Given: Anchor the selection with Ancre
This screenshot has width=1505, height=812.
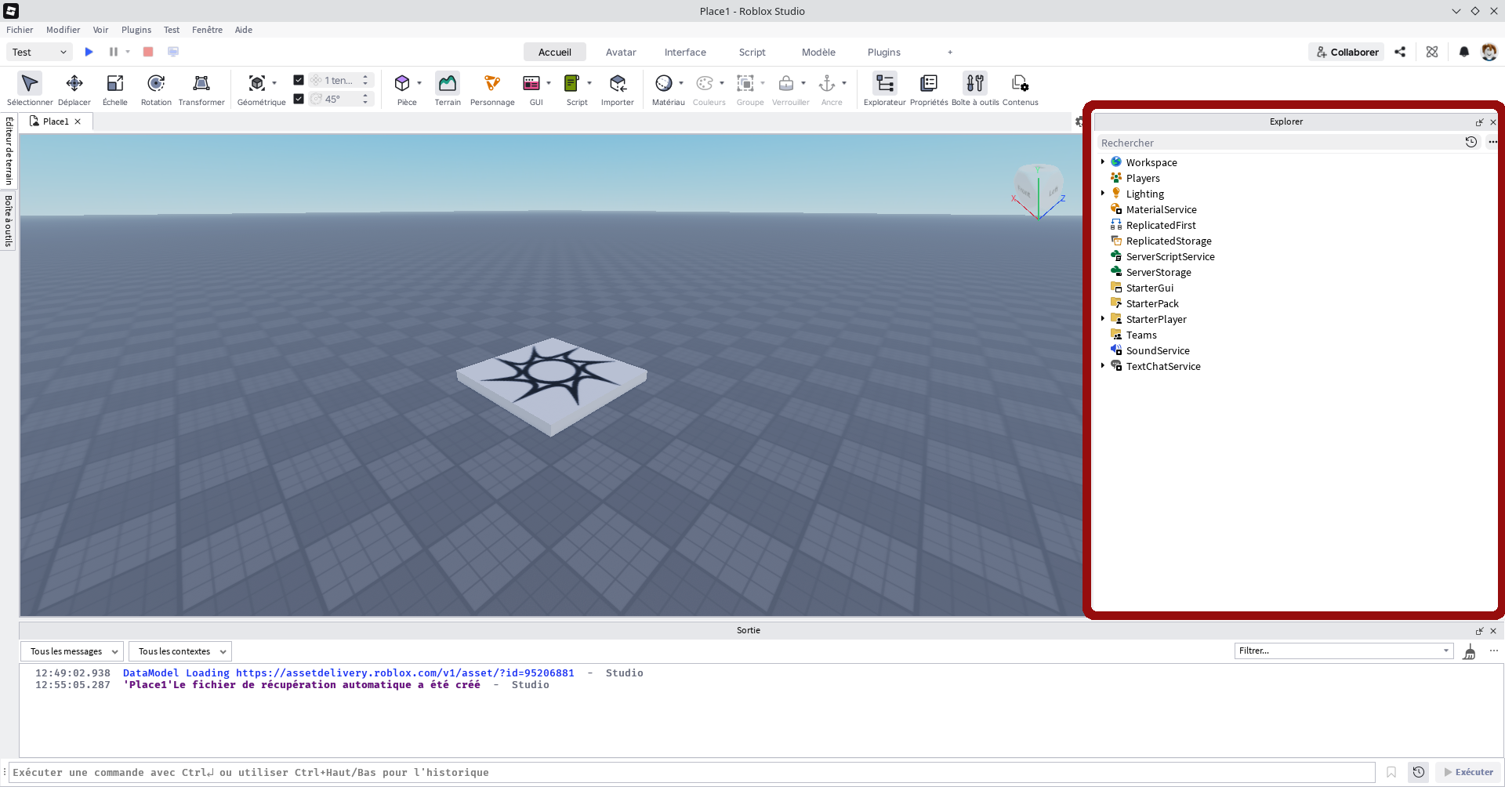Looking at the screenshot, I should (x=829, y=88).
